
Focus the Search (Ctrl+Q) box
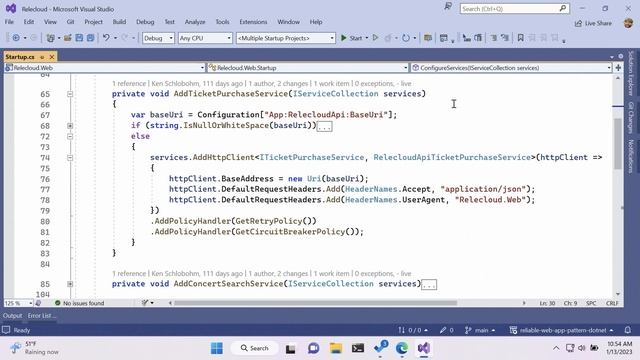514,9
